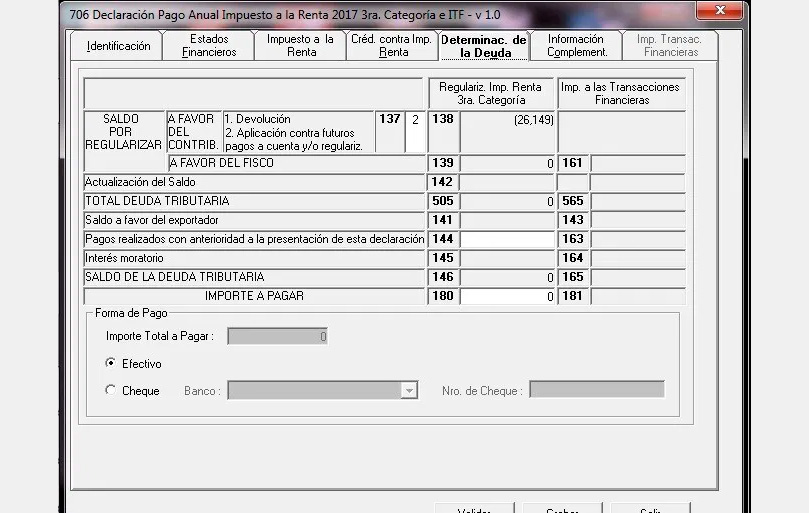Image resolution: width=809 pixels, height=513 pixels.
Task: Click casilla 144 pagos realizados field
Action: click(507, 239)
